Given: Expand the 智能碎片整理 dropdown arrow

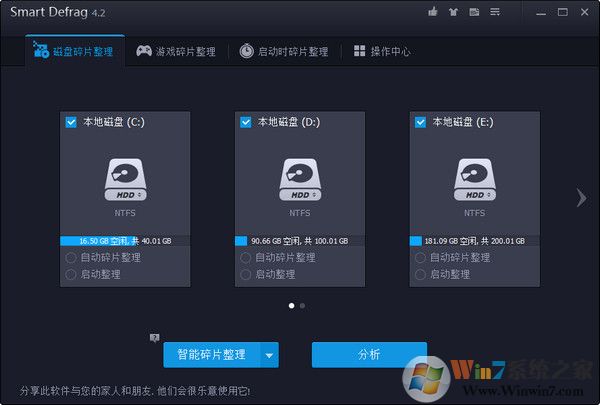Looking at the screenshot, I should (269, 355).
